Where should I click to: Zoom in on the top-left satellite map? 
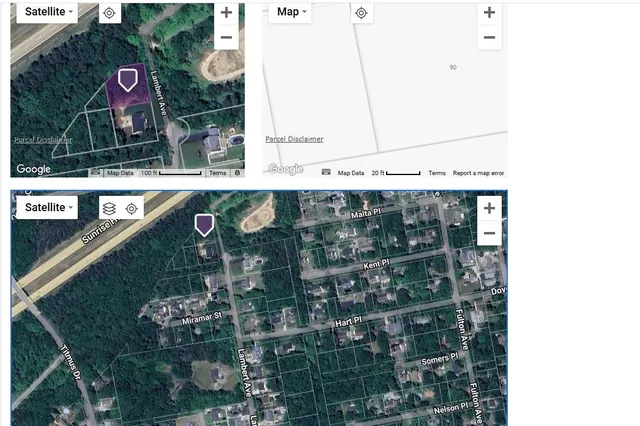click(x=226, y=13)
